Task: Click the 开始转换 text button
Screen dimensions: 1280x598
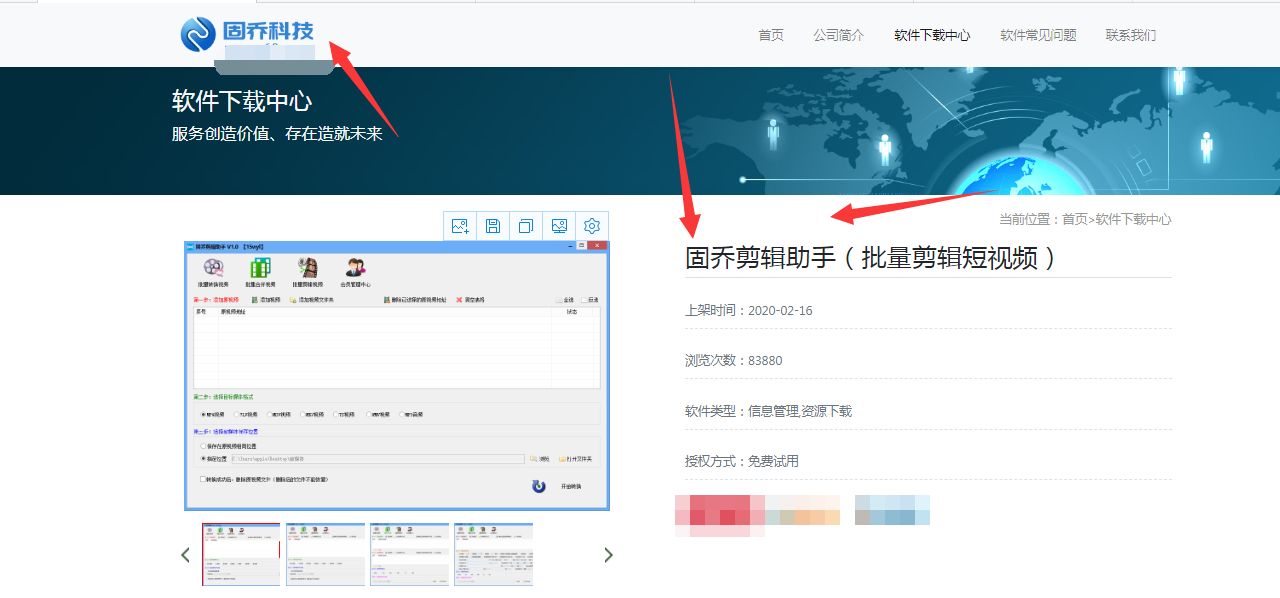Action: point(571,487)
